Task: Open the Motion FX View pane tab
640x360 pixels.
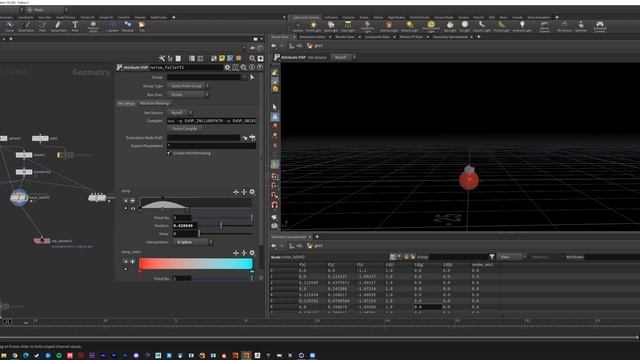Action: click(x=411, y=37)
